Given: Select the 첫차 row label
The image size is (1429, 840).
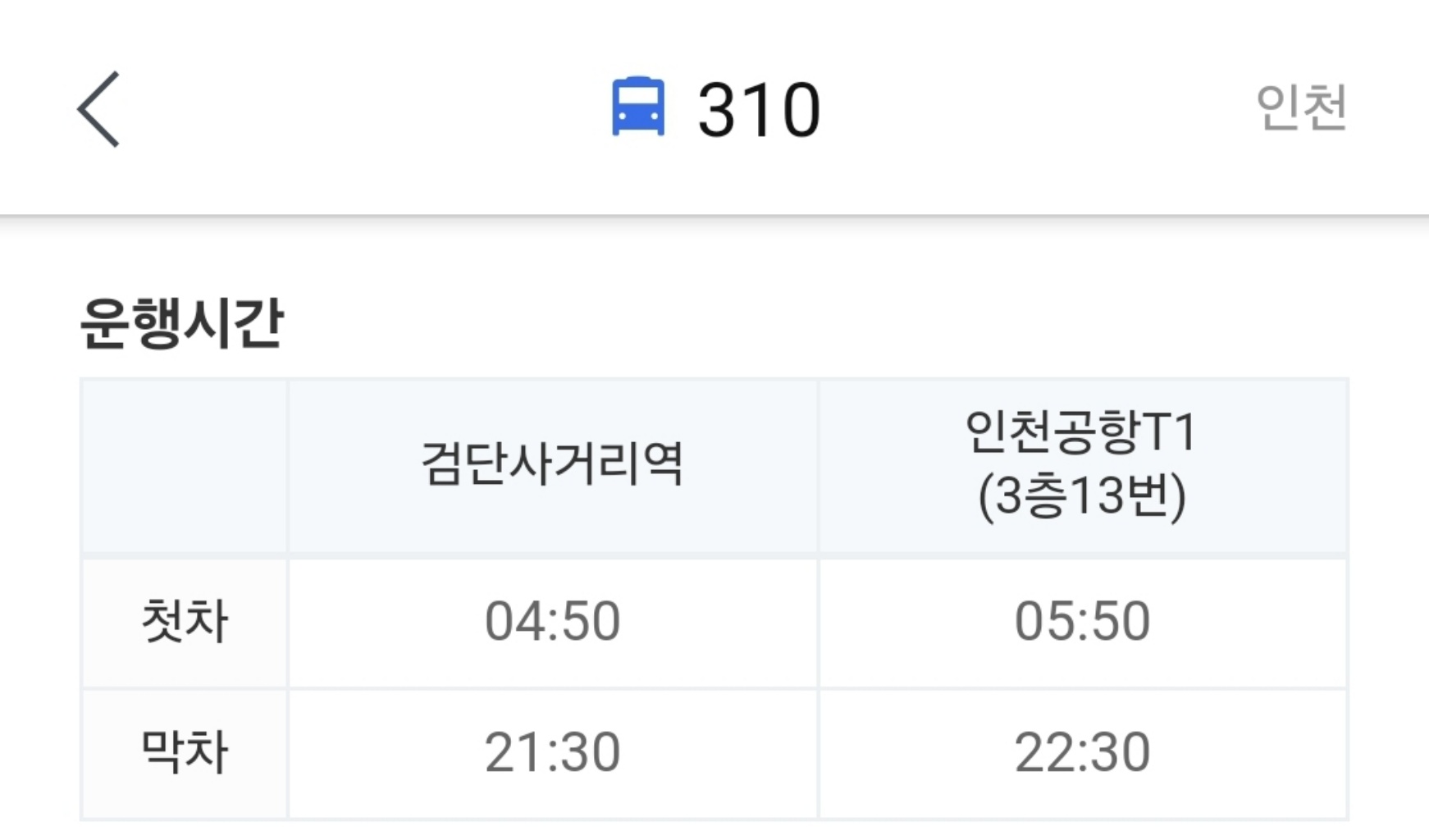Looking at the screenshot, I should 185,622.
